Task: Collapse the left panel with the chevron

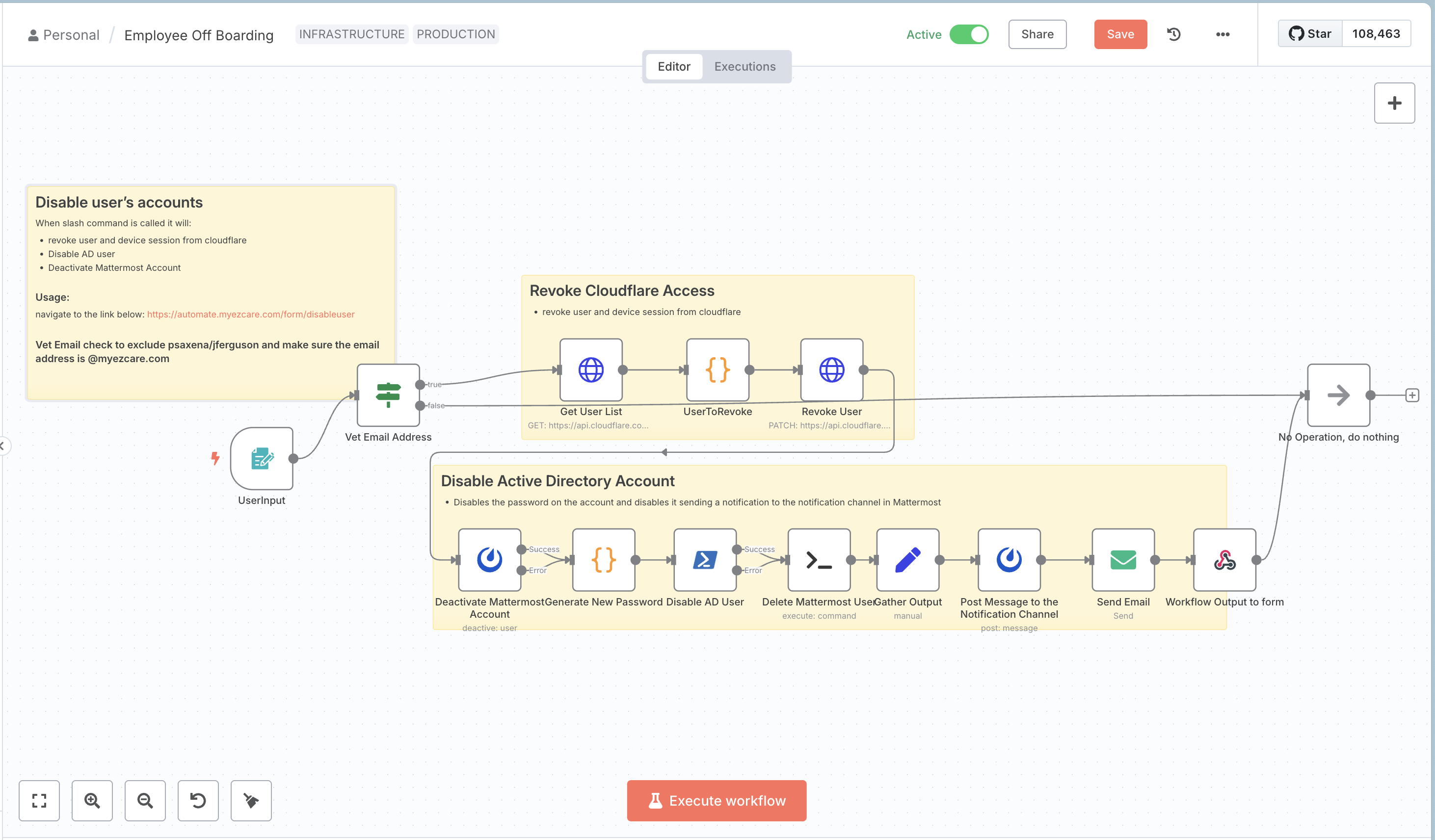Action: [4, 446]
